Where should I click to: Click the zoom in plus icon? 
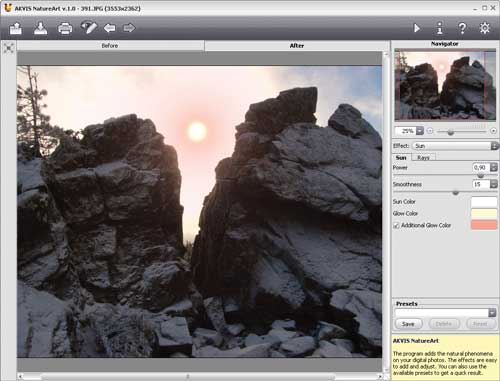(493, 131)
